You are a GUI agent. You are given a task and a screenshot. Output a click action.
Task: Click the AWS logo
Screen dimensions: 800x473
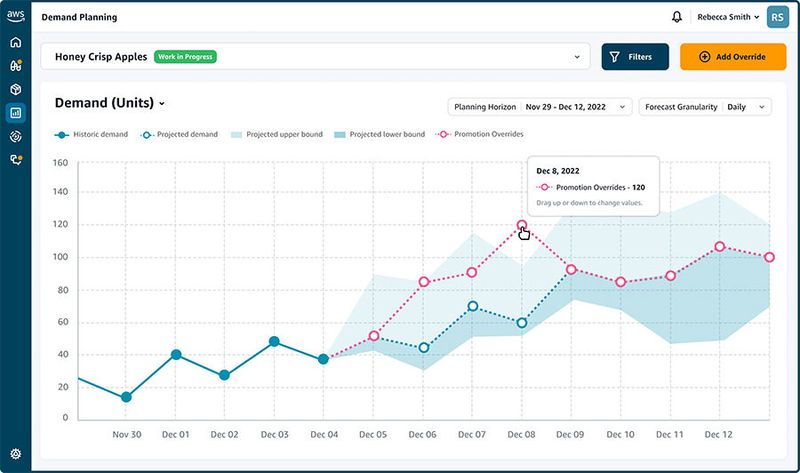coord(15,17)
